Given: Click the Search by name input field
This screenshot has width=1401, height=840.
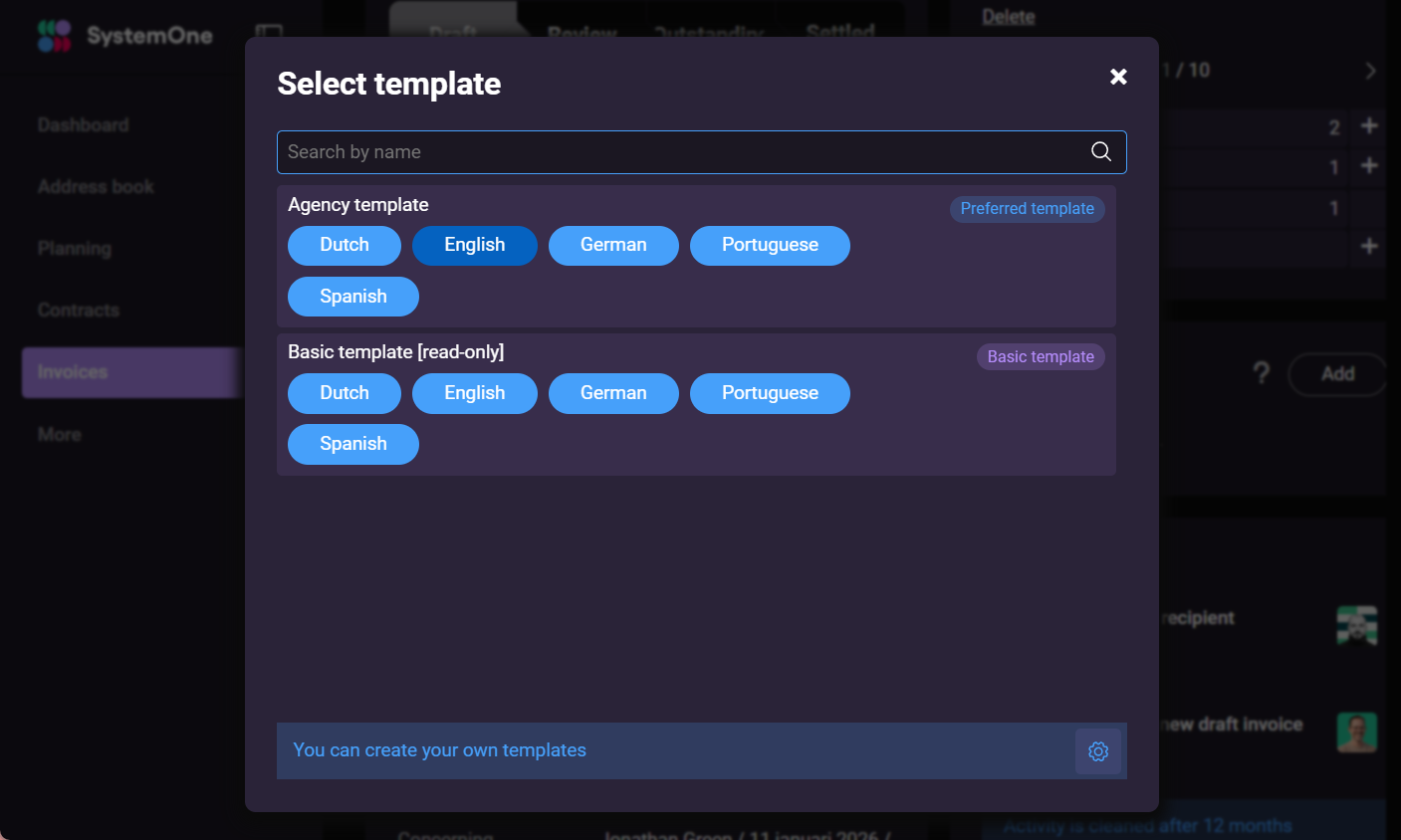Looking at the screenshot, I should [597, 151].
